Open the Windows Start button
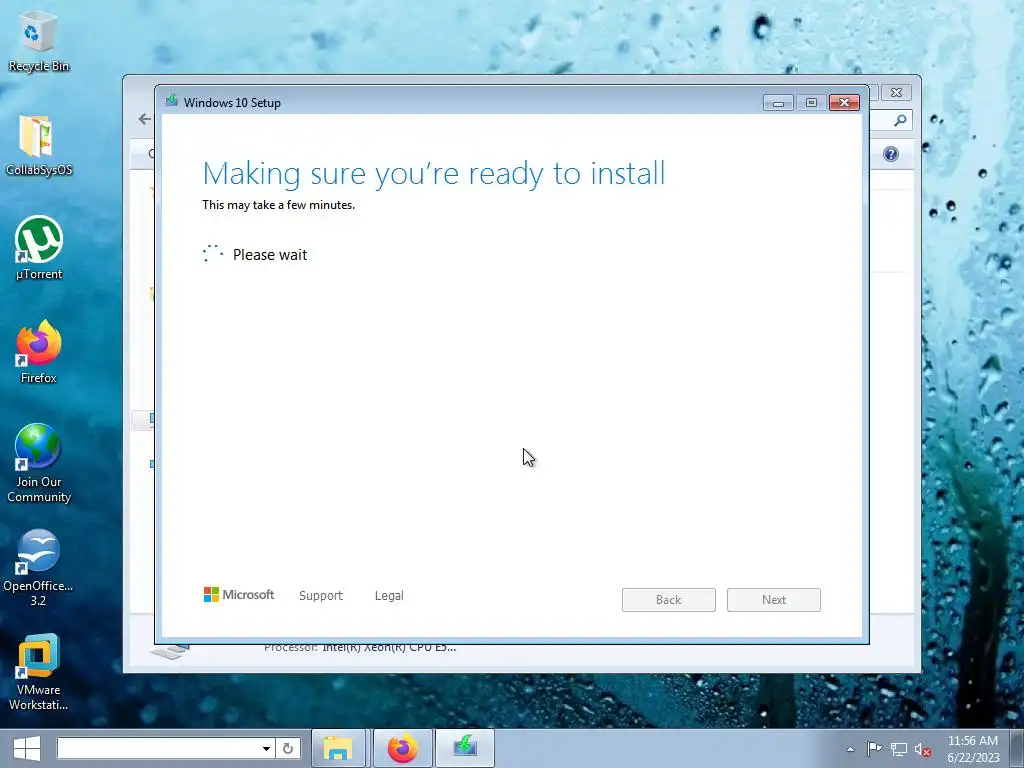This screenshot has height=768, width=1024. (x=27, y=748)
